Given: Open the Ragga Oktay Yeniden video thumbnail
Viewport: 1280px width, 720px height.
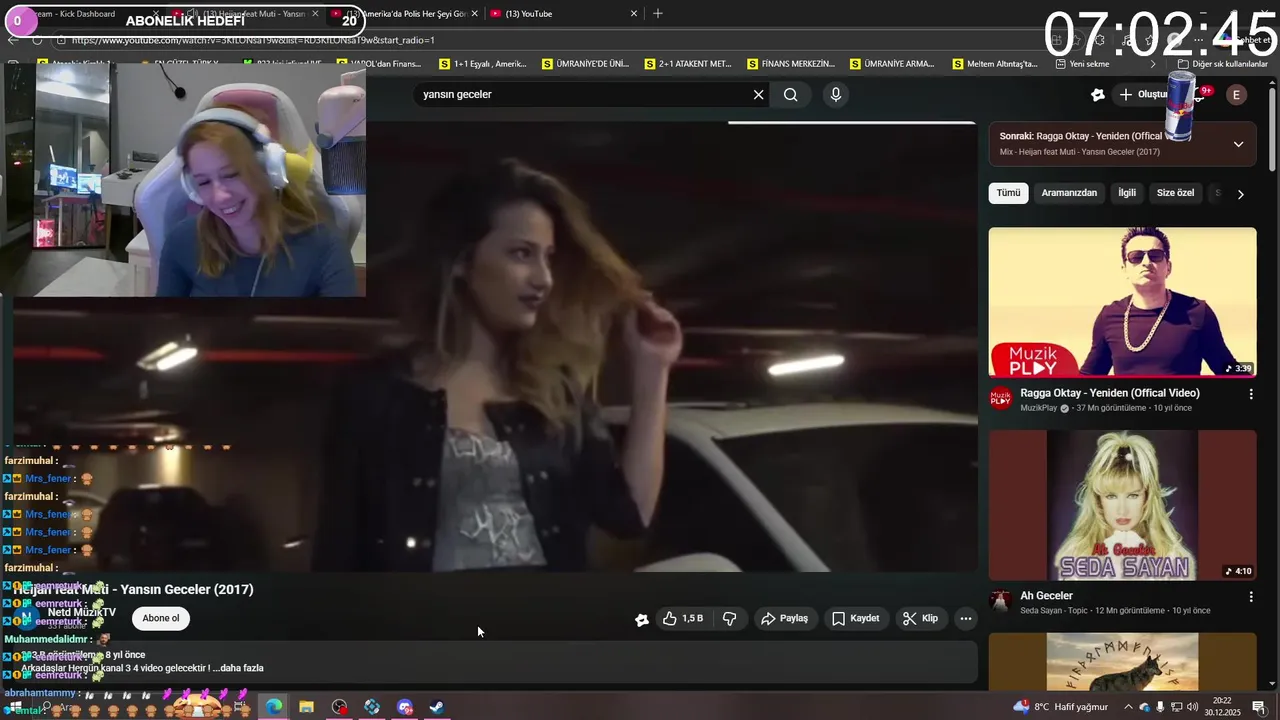Looking at the screenshot, I should click(1122, 302).
